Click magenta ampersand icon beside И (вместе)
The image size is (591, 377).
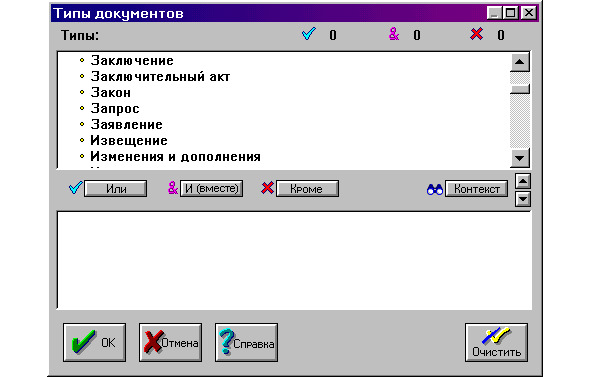click(173, 188)
